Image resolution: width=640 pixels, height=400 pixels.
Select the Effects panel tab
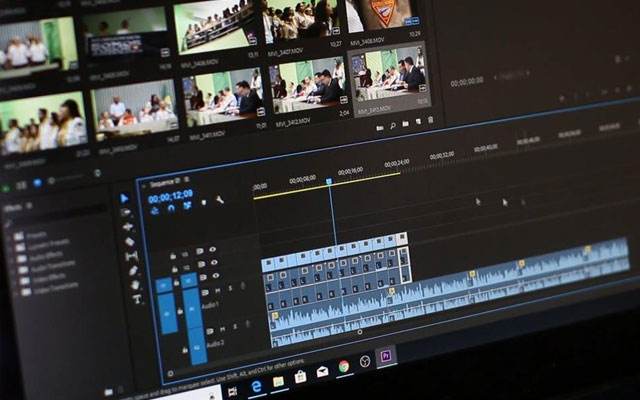pos(12,208)
